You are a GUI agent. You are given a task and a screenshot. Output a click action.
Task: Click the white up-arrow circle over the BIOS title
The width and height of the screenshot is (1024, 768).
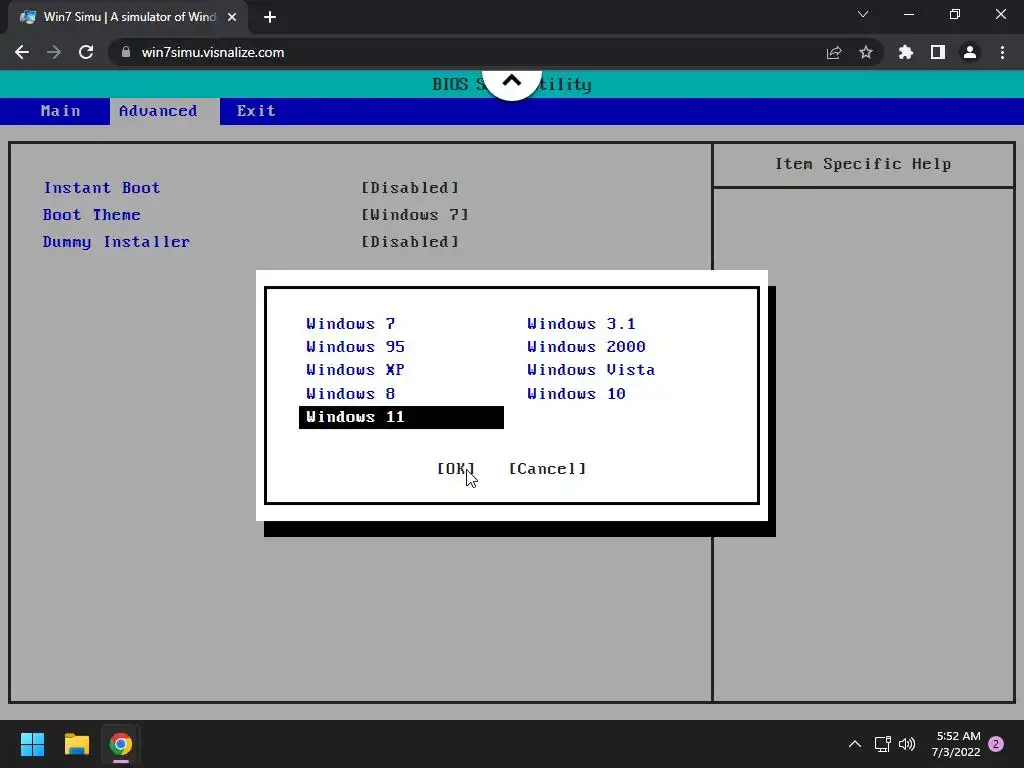pyautogui.click(x=512, y=84)
